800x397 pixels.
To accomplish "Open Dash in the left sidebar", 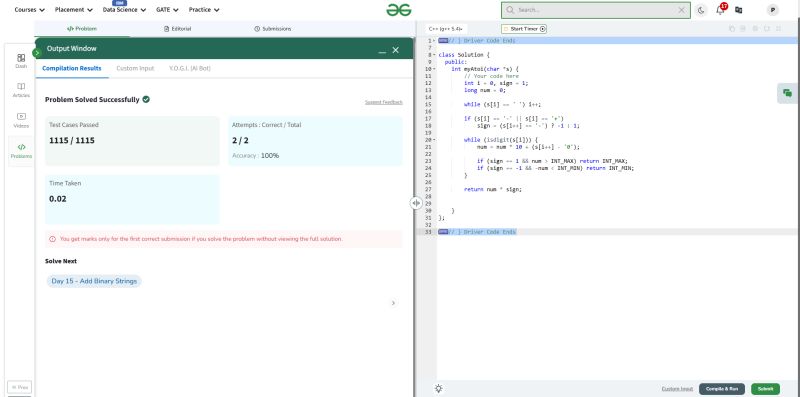I will click(21, 61).
